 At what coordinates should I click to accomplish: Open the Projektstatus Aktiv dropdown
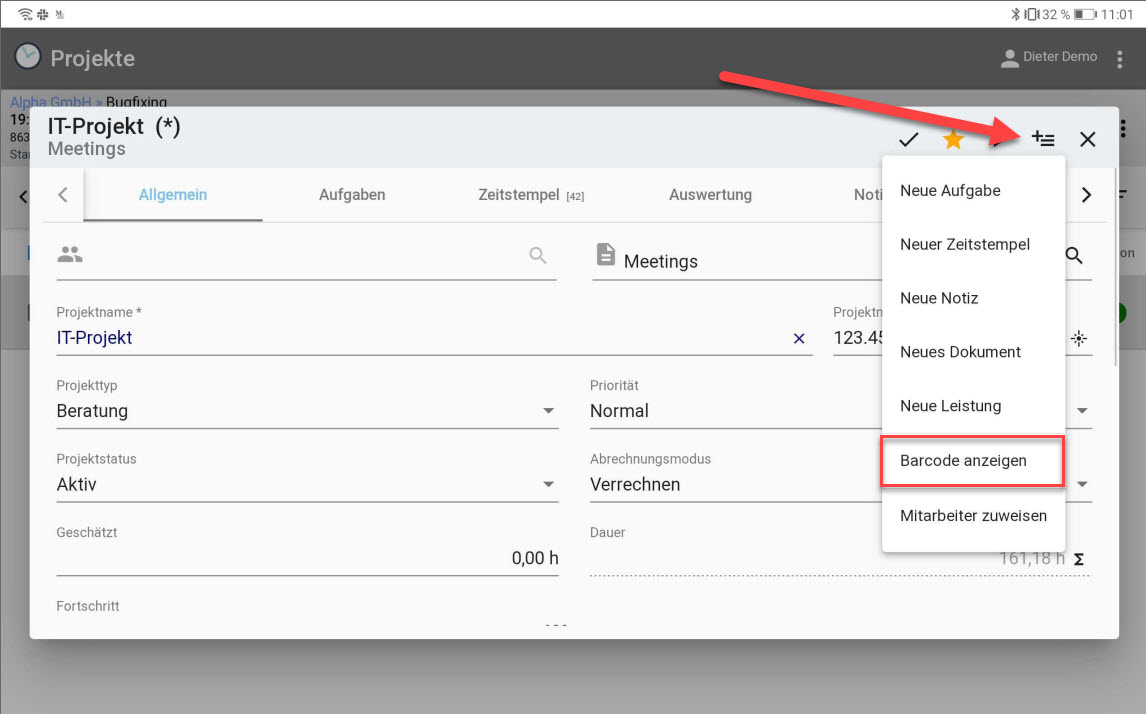307,485
